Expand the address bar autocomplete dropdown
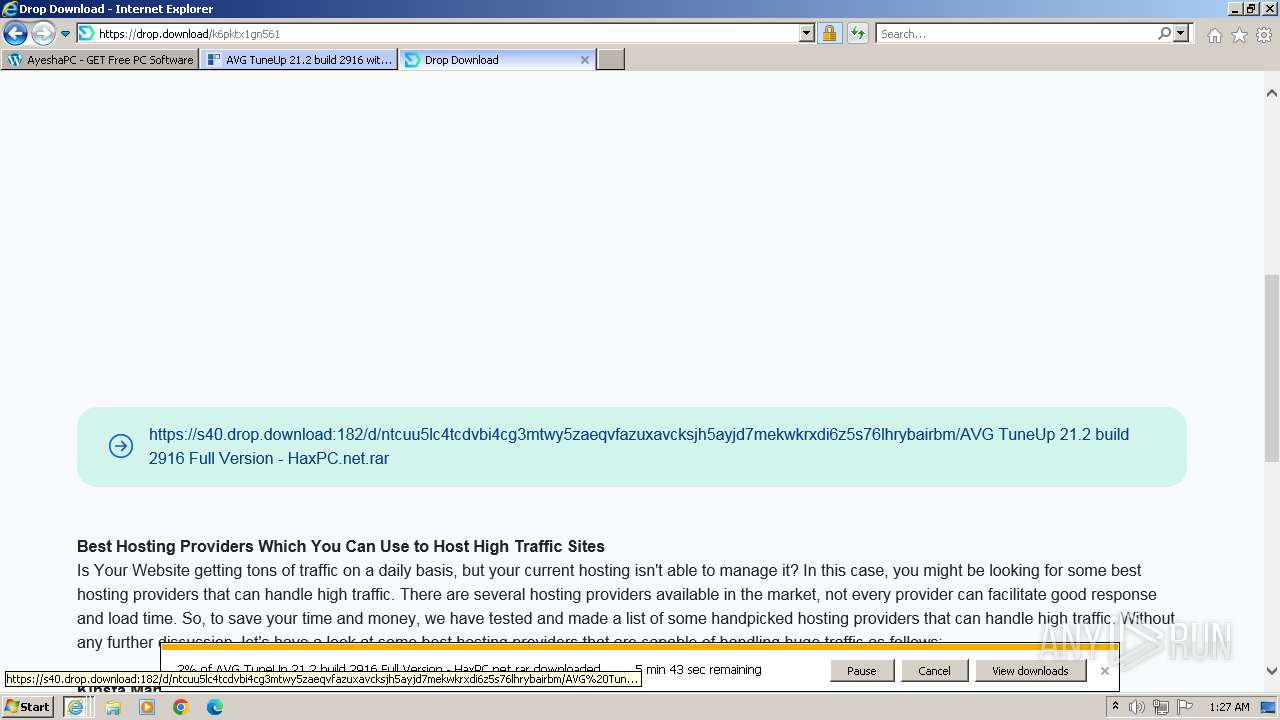This screenshot has height=720, width=1280. pos(807,33)
